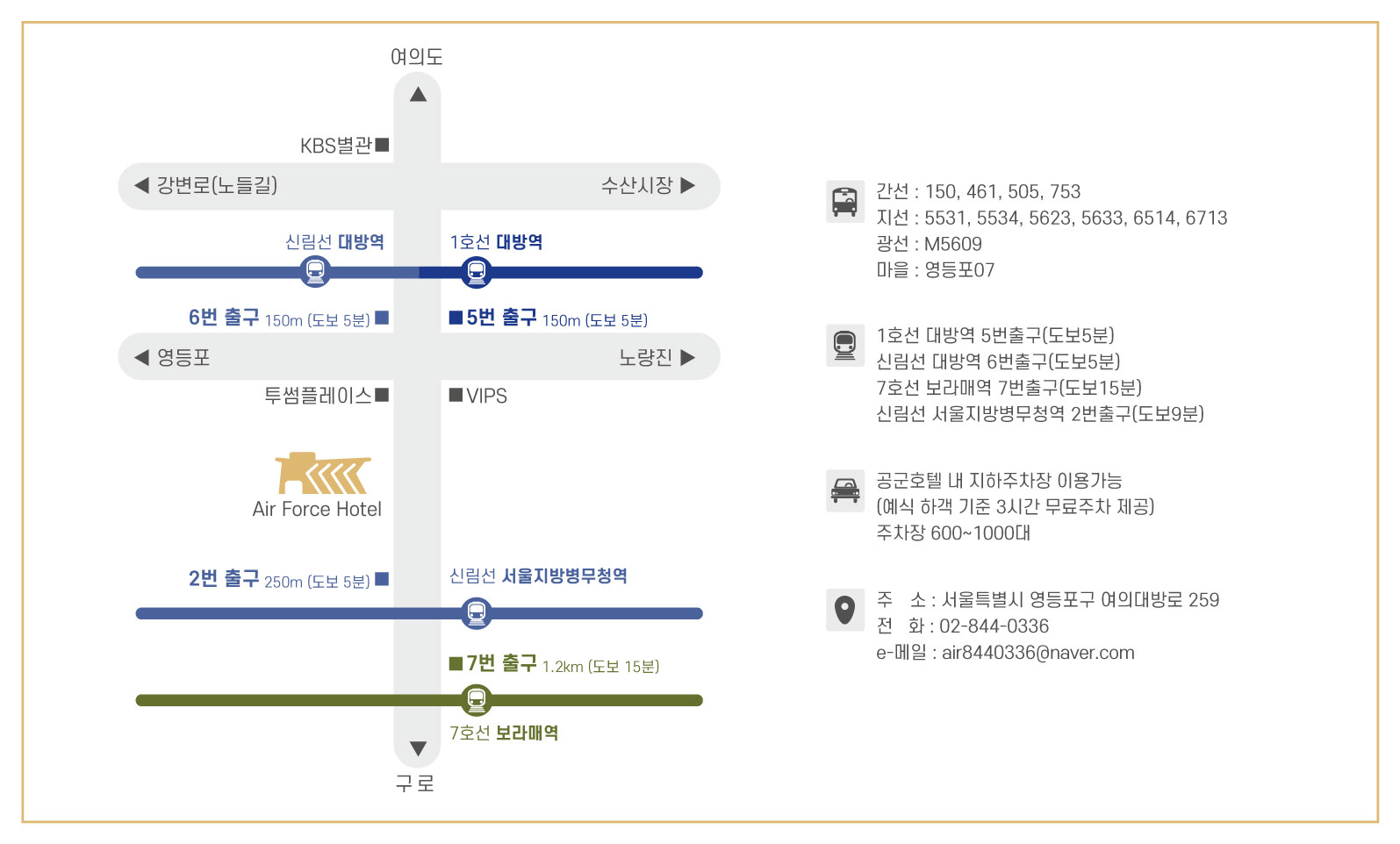
Task: Click the 서울지방병무청역 station marker
Action: (x=476, y=613)
